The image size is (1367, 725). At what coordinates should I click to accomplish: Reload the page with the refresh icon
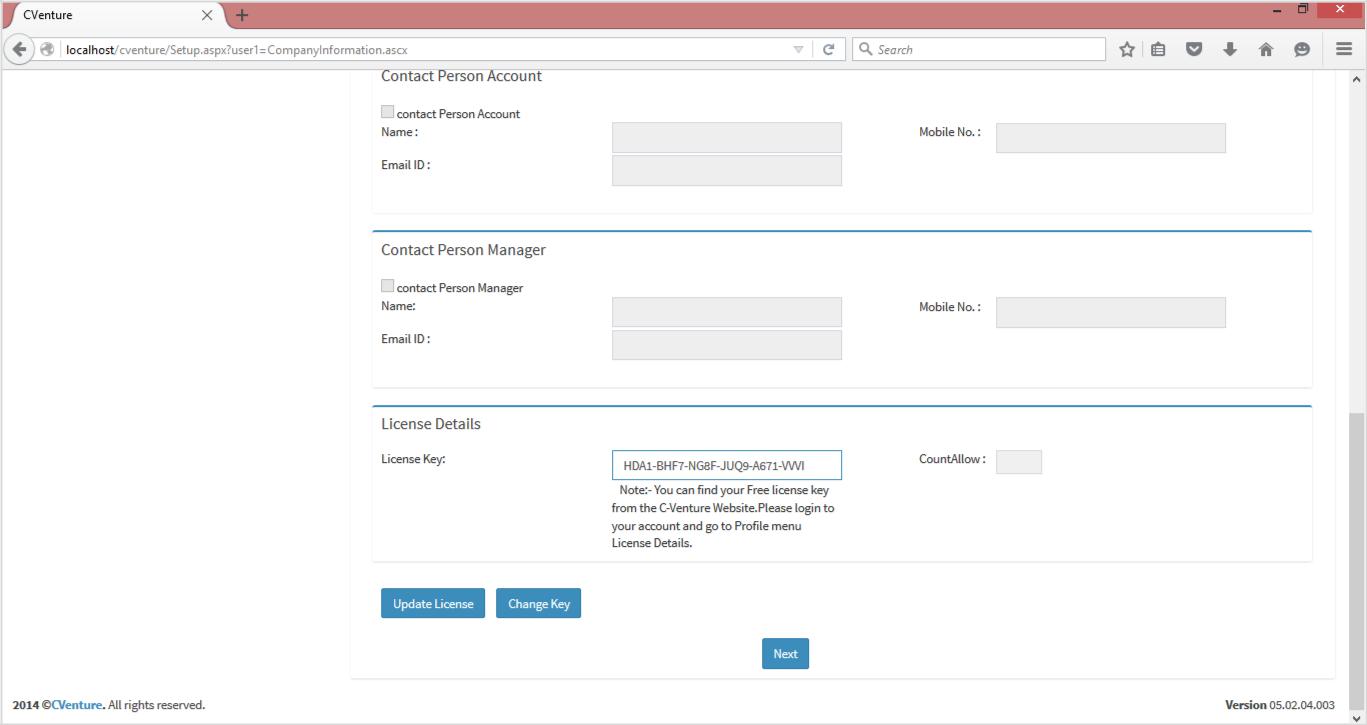point(828,50)
